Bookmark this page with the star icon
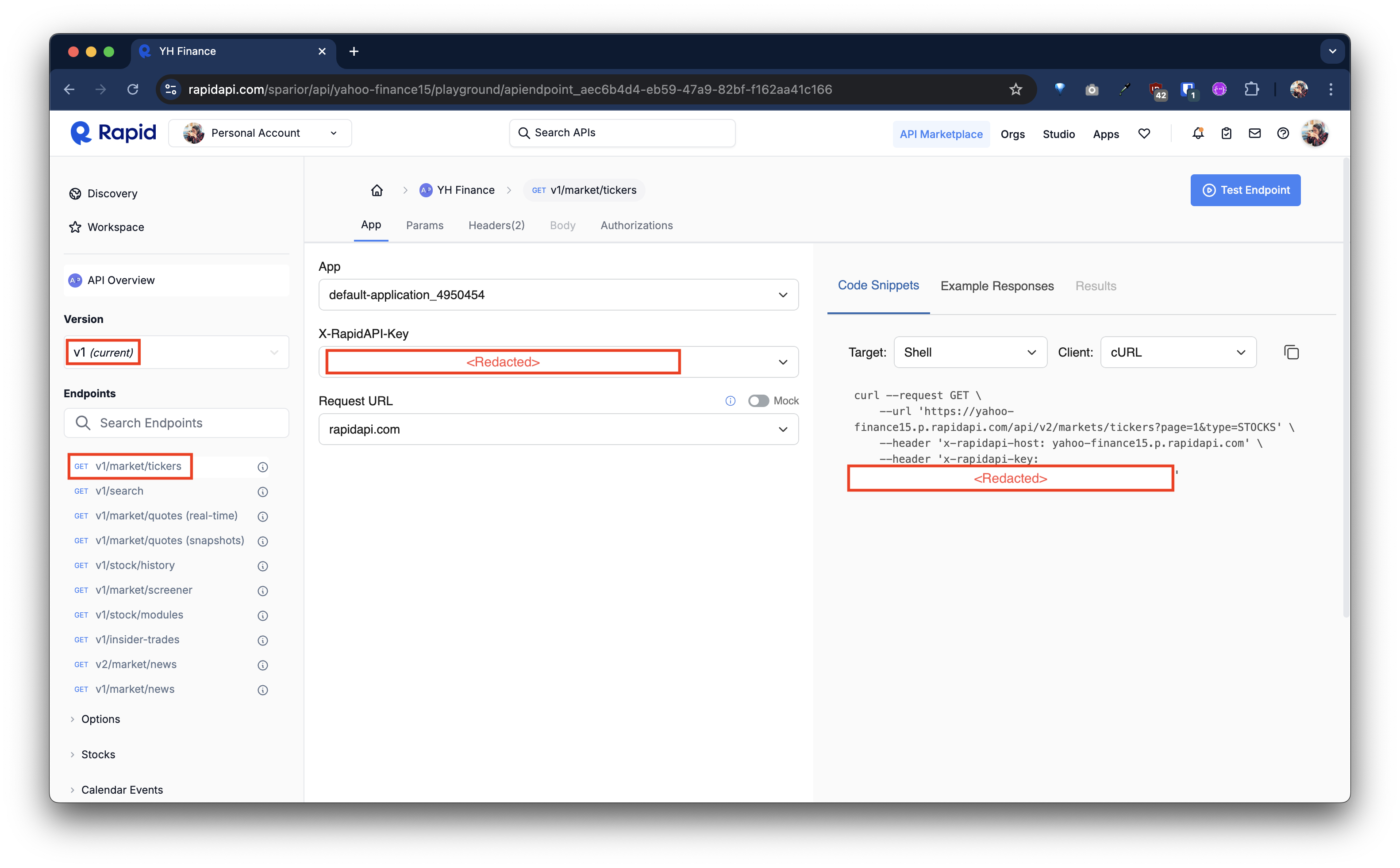 (x=1015, y=89)
